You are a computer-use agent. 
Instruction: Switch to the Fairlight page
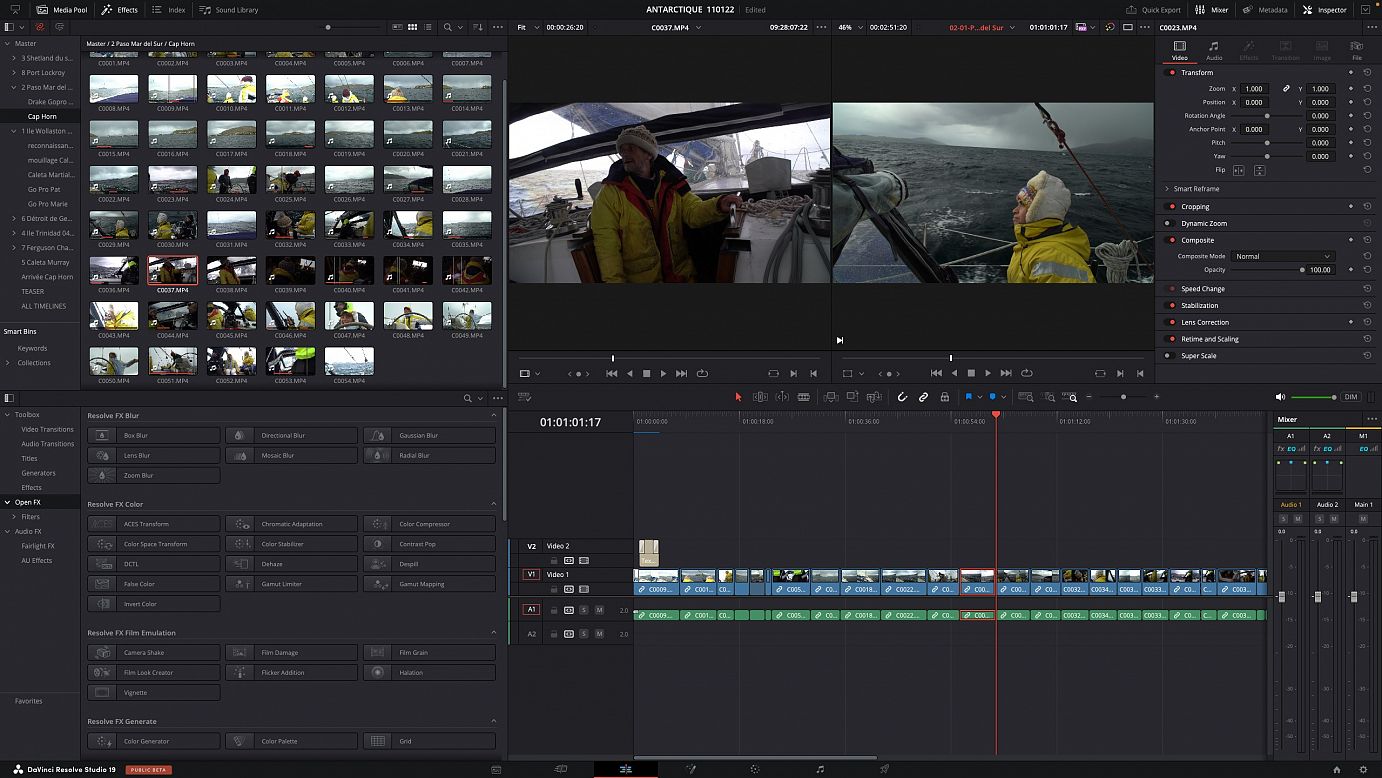tap(819, 769)
